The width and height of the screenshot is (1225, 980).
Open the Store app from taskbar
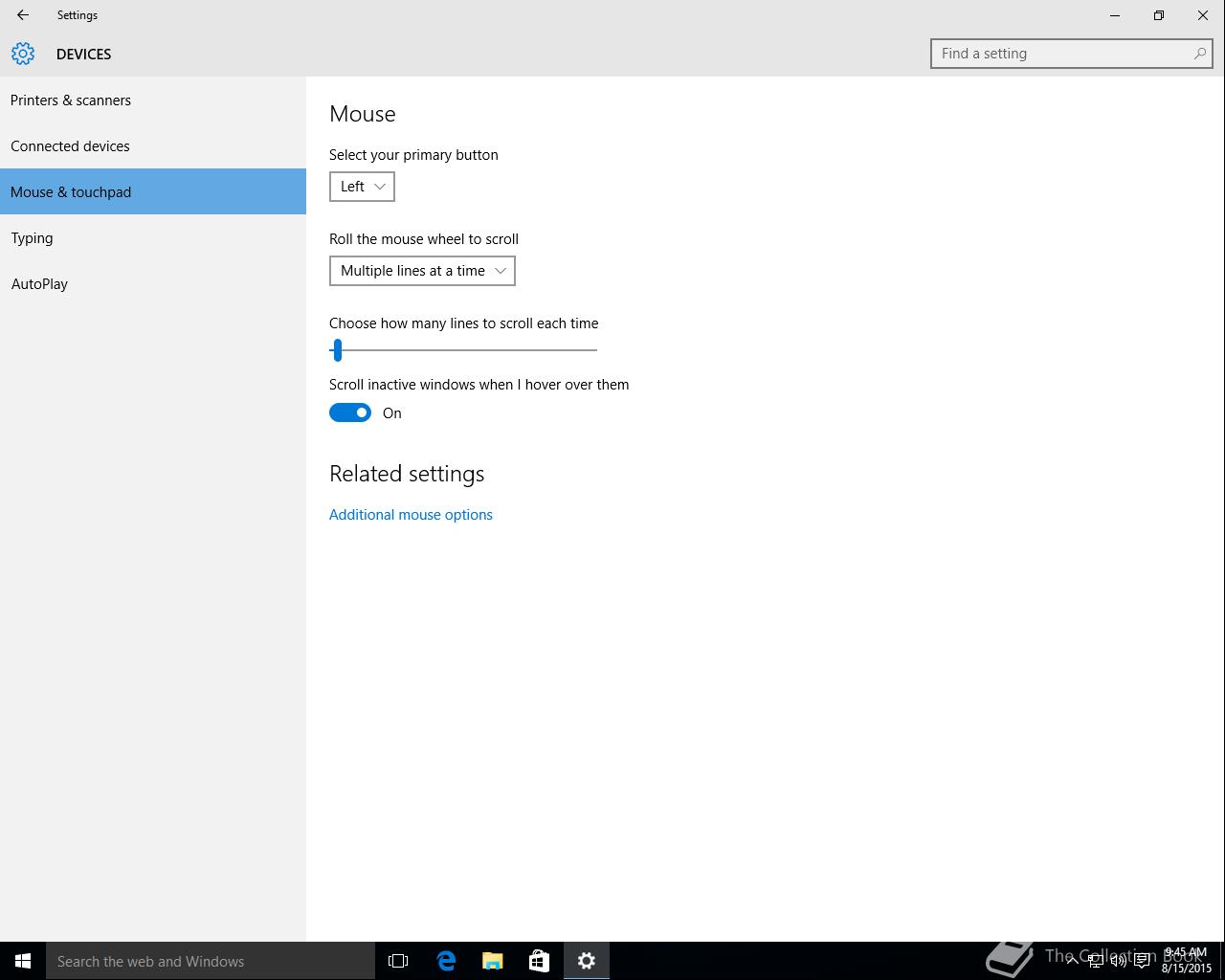540,961
